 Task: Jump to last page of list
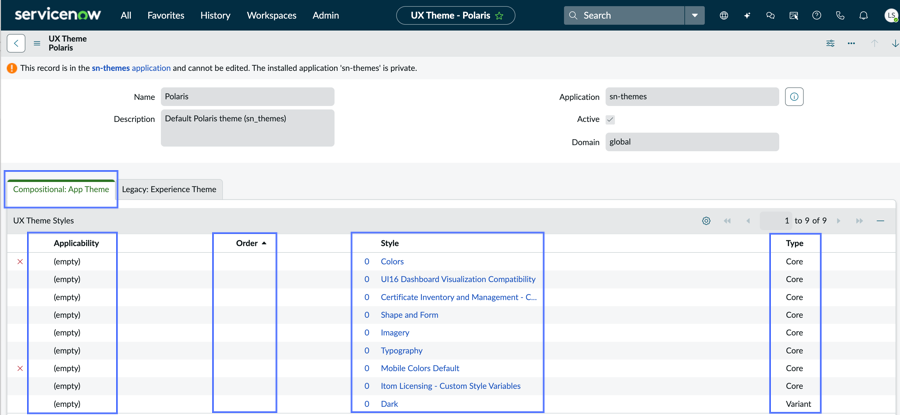tap(859, 220)
